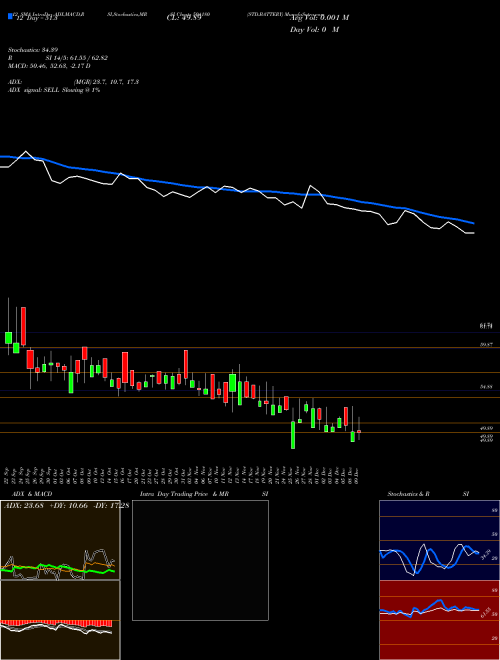Open the ADX indicator chart thumbnail

[x=60, y=540]
